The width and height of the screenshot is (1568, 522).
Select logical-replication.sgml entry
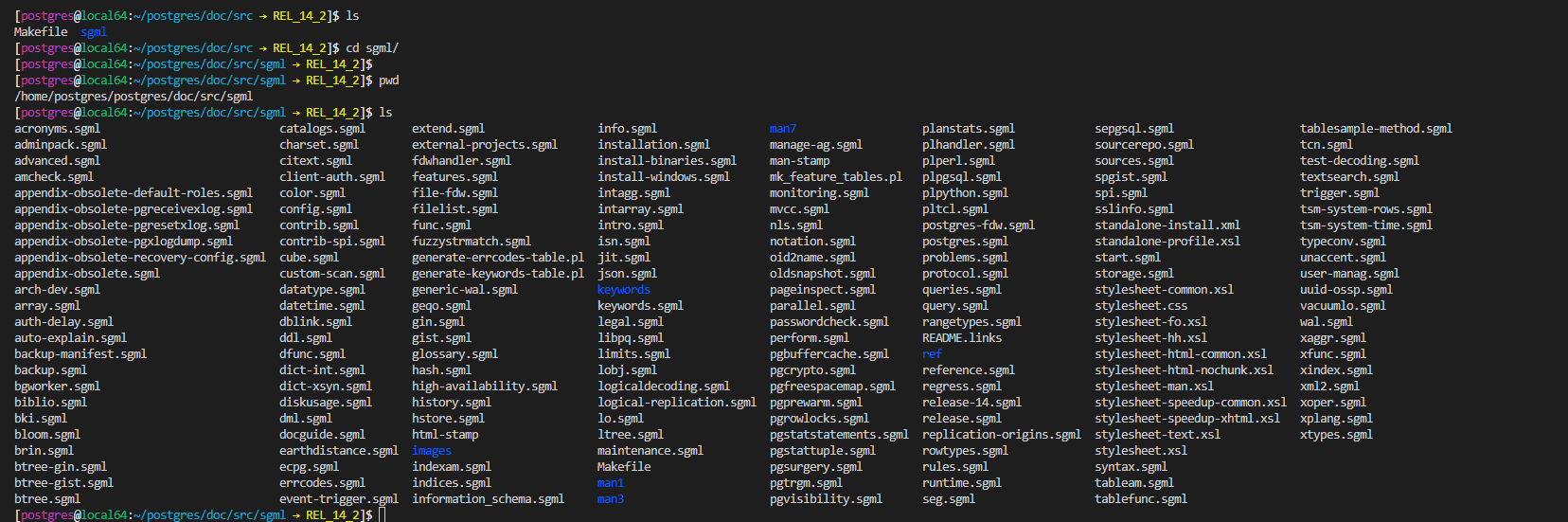tap(677, 403)
